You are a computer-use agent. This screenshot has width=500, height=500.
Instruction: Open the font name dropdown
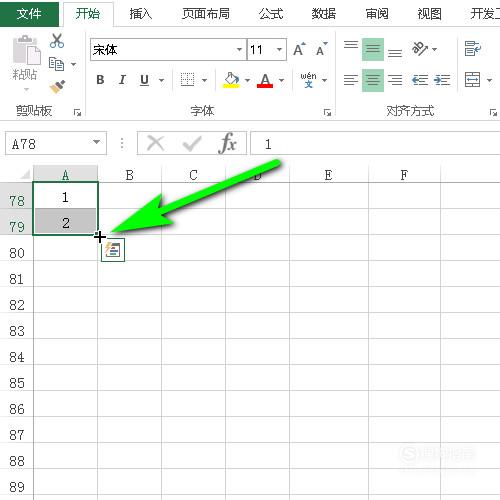point(239,50)
